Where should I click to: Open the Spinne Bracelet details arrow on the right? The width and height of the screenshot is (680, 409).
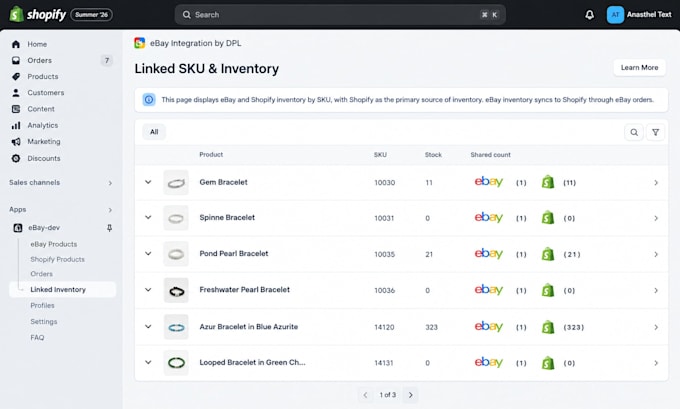click(x=656, y=218)
